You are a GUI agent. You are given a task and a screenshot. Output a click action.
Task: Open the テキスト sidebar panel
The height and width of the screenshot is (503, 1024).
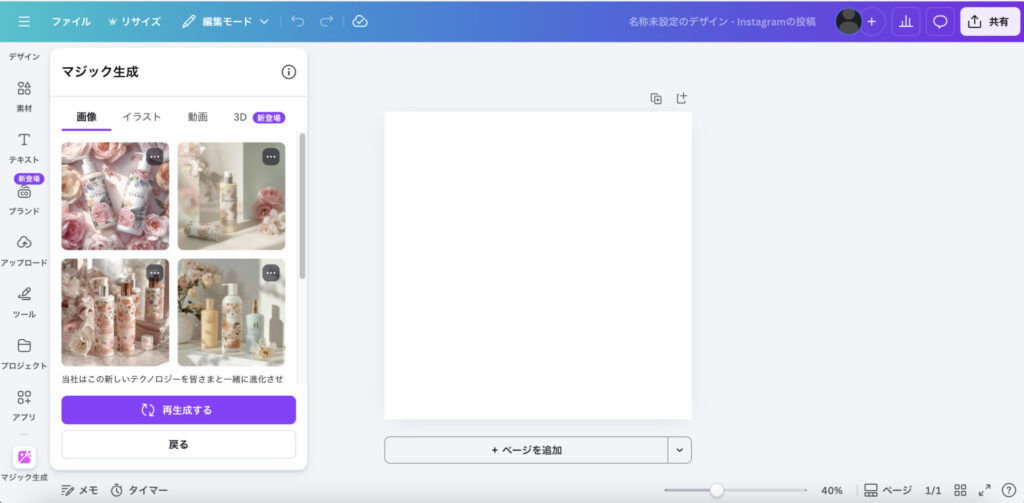[x=24, y=148]
